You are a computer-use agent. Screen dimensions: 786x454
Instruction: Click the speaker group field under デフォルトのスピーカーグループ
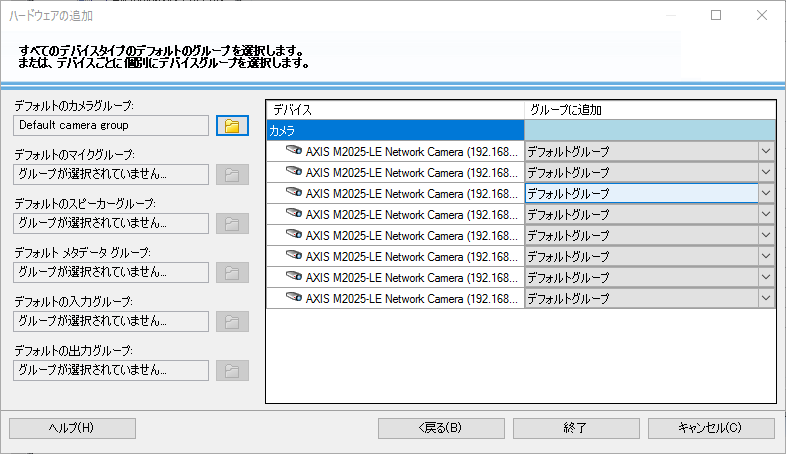tap(111, 223)
